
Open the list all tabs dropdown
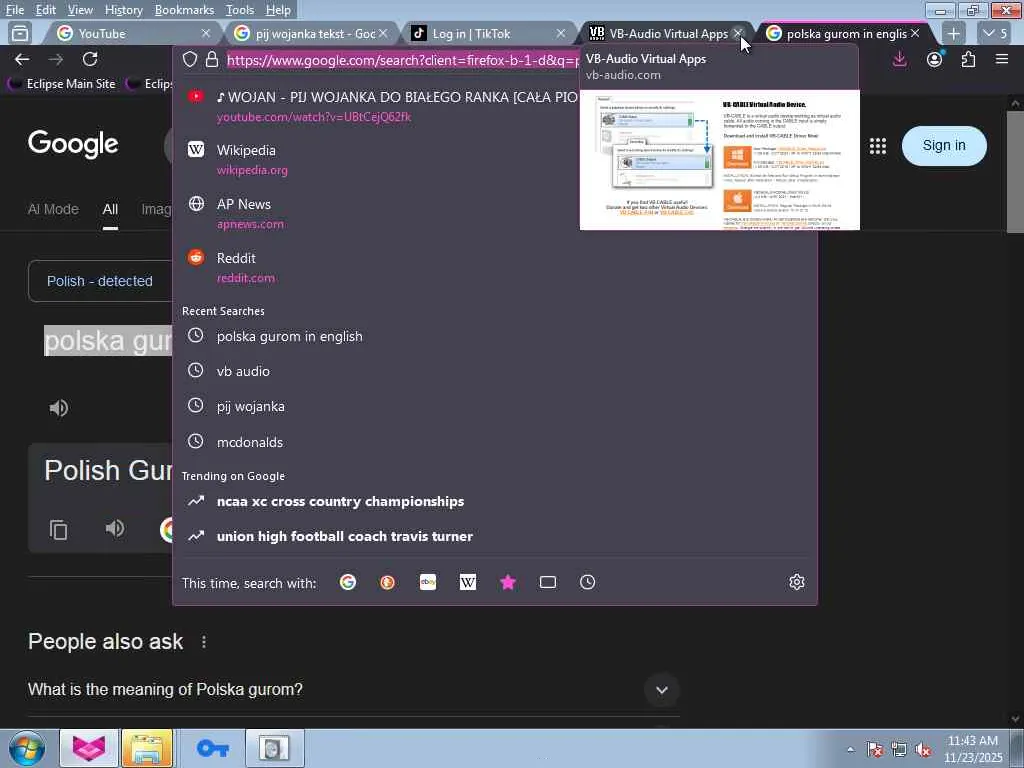pyautogui.click(x=995, y=33)
